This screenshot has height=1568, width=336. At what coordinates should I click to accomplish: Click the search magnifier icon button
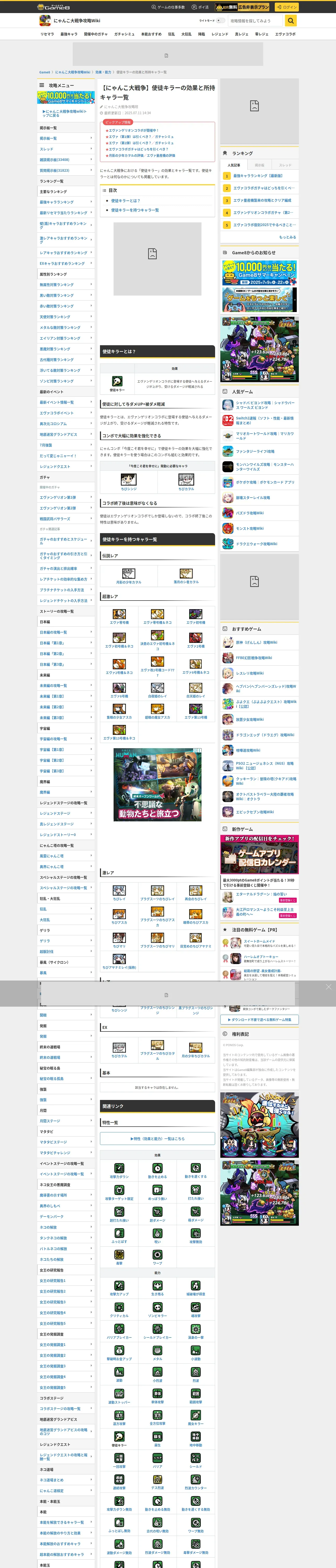291,21
